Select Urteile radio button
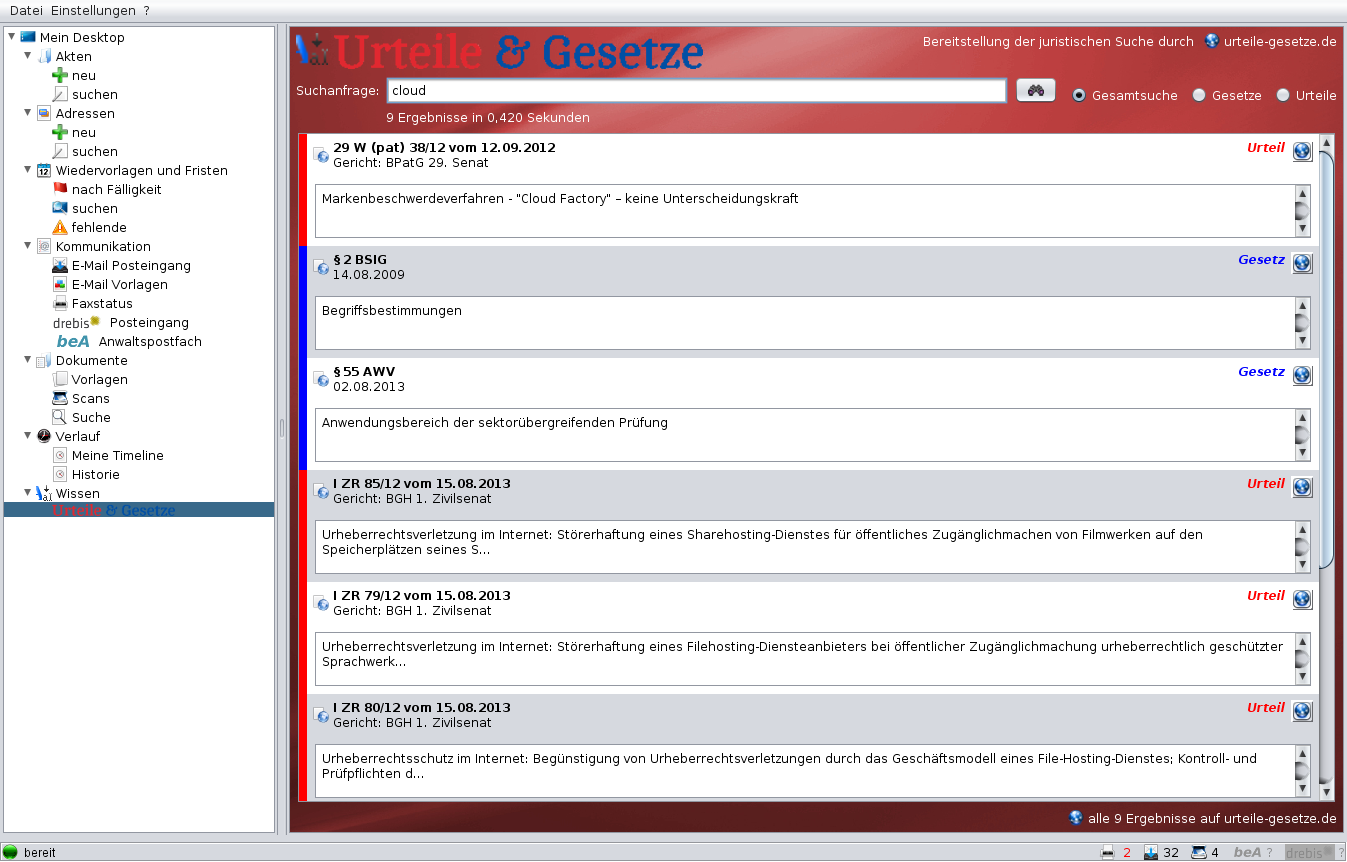 click(1283, 95)
